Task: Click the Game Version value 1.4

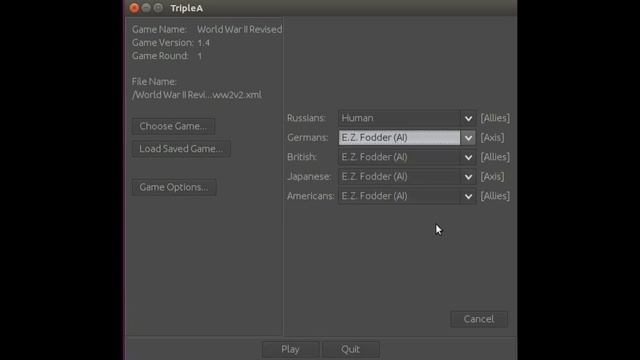Action: coord(204,43)
